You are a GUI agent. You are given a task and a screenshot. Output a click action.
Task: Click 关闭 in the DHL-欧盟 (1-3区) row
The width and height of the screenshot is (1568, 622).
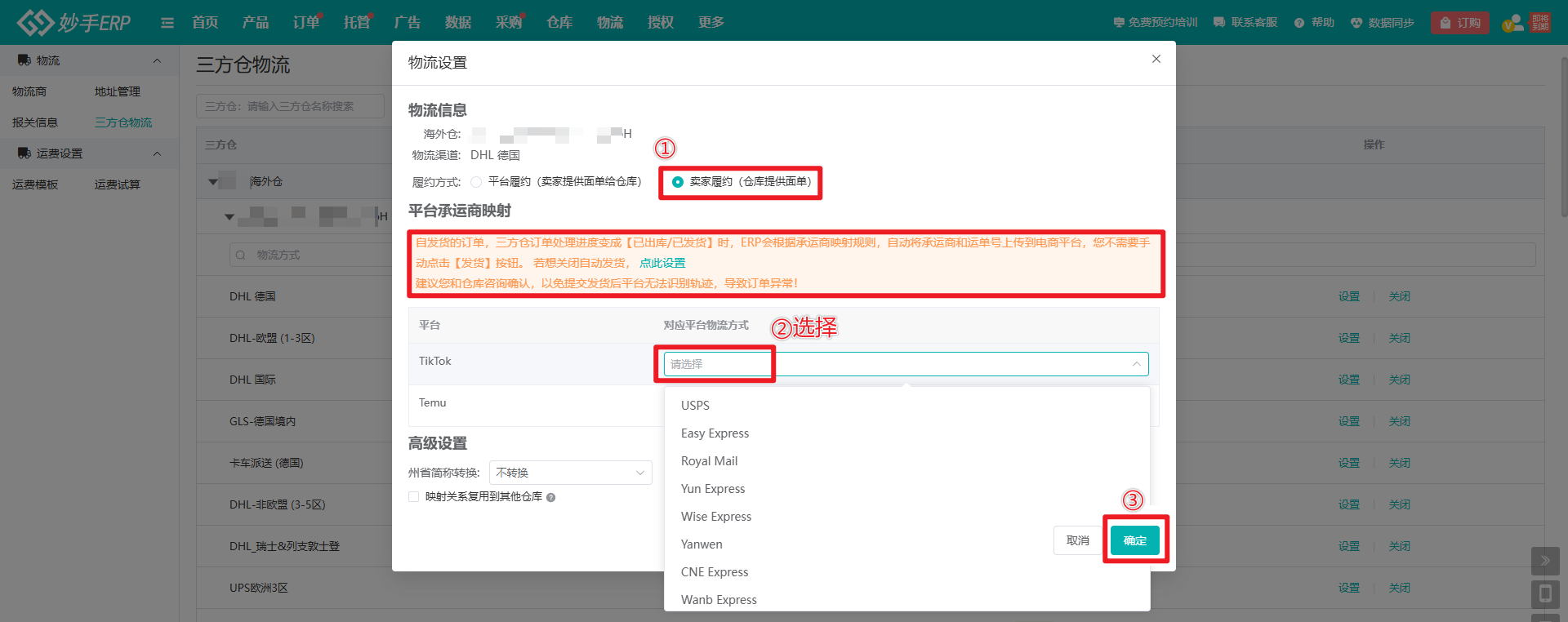1400,338
